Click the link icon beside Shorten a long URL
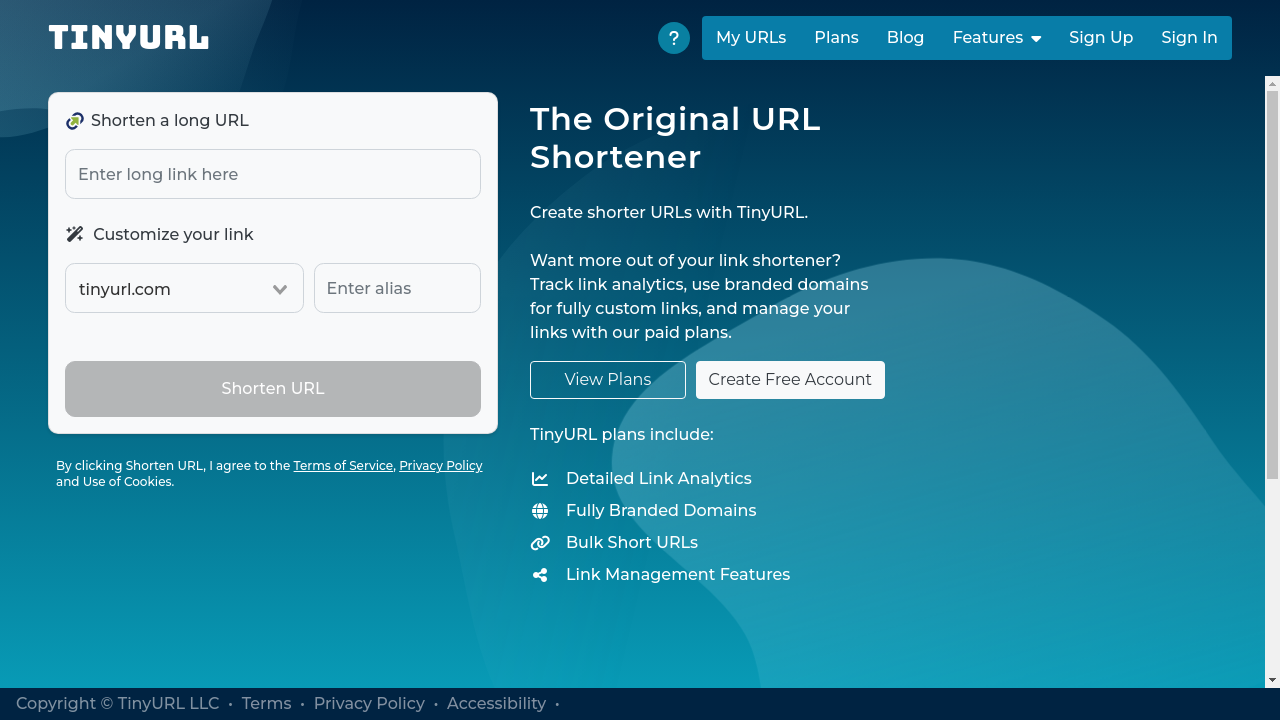This screenshot has width=1280, height=720. [x=74, y=120]
